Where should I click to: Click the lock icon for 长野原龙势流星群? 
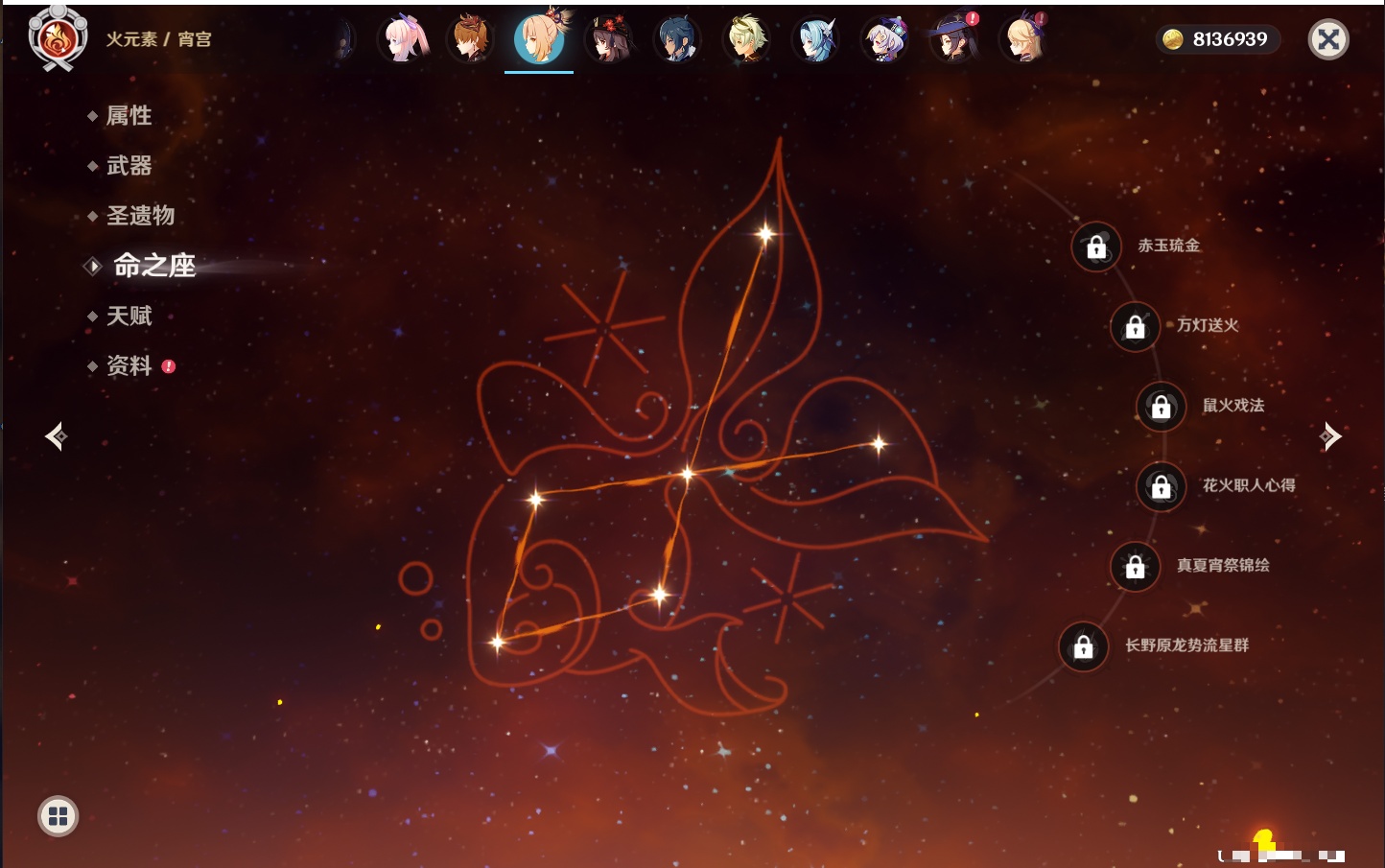pyautogui.click(x=1084, y=646)
